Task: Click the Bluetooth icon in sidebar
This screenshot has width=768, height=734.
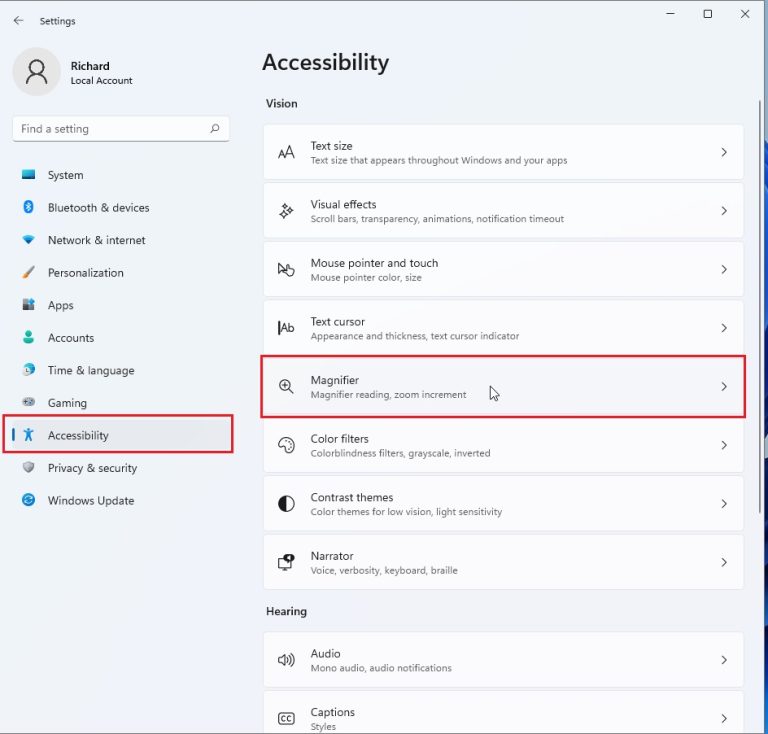Action: 28,207
